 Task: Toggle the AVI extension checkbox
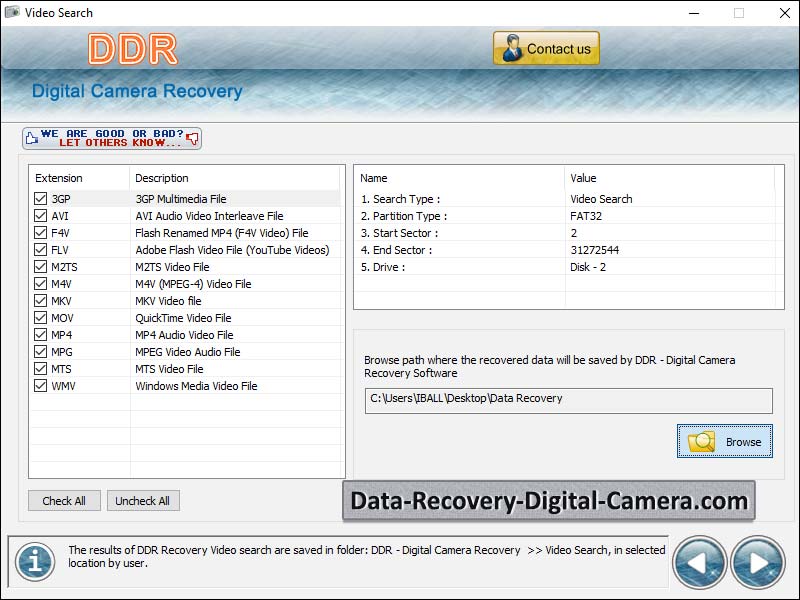point(40,216)
